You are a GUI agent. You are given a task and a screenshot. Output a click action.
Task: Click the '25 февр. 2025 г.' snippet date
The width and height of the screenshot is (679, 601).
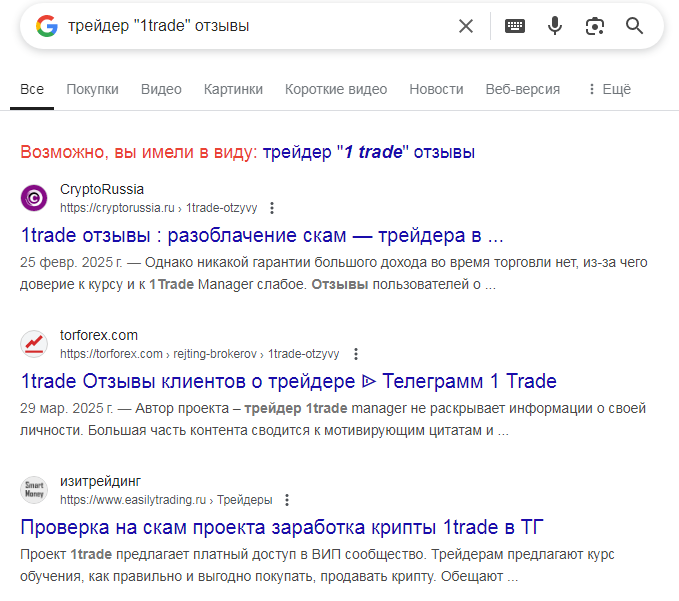tap(71, 262)
